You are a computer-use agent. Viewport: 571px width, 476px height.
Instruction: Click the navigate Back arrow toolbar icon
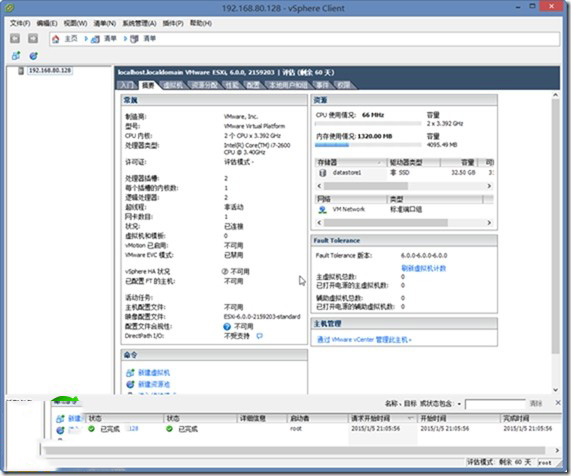click(15, 38)
